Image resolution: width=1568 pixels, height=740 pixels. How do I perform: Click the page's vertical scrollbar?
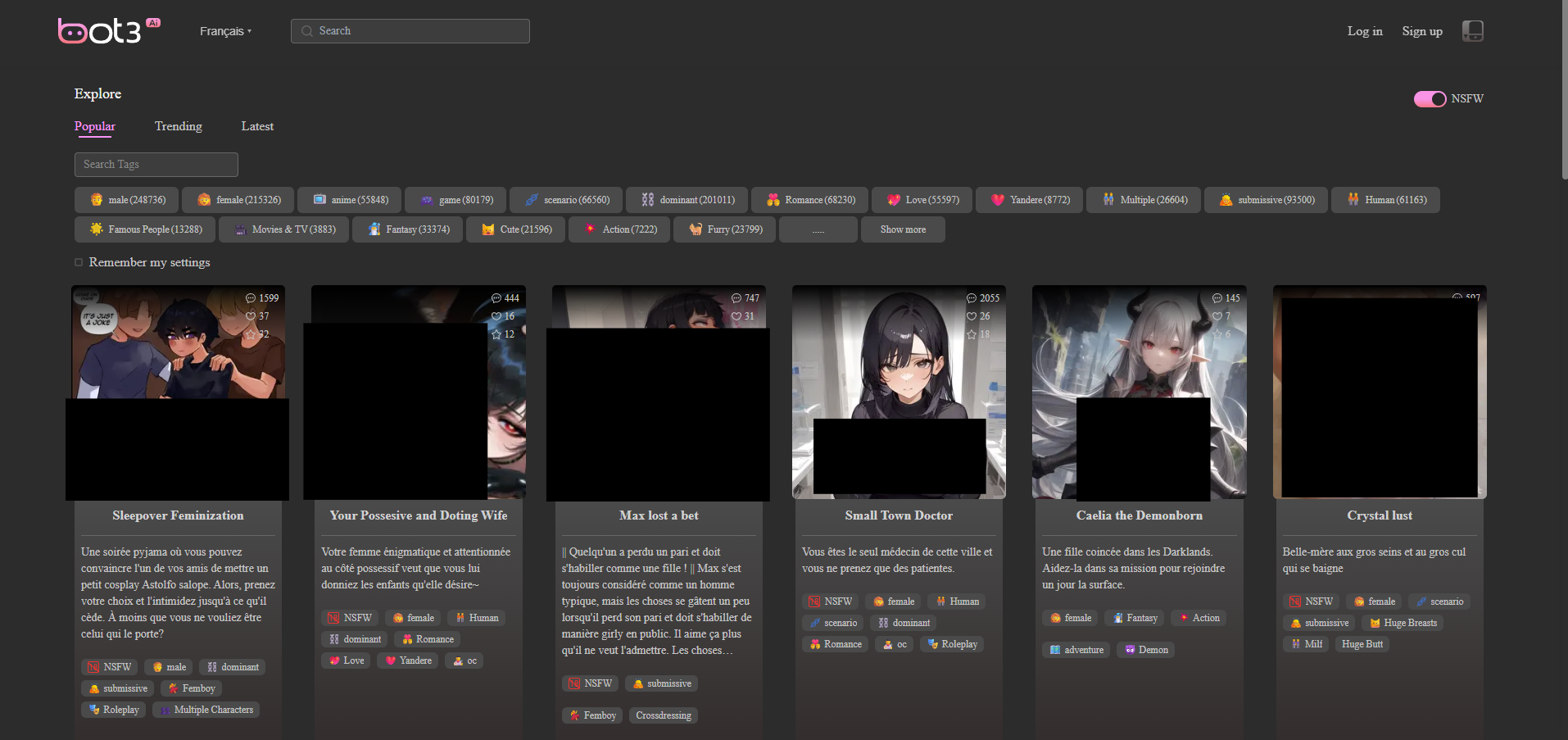pyautogui.click(x=1563, y=90)
